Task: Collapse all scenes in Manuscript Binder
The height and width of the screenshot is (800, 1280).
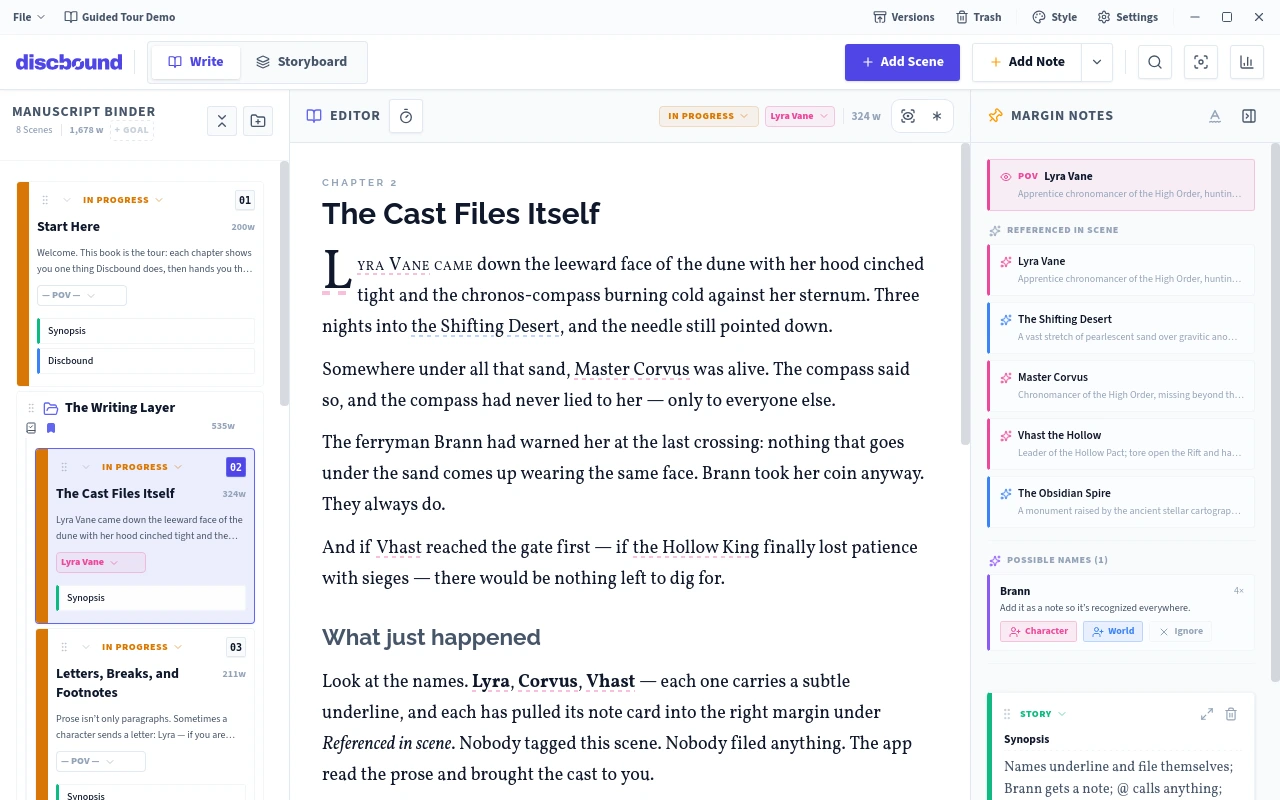Action: pos(222,121)
